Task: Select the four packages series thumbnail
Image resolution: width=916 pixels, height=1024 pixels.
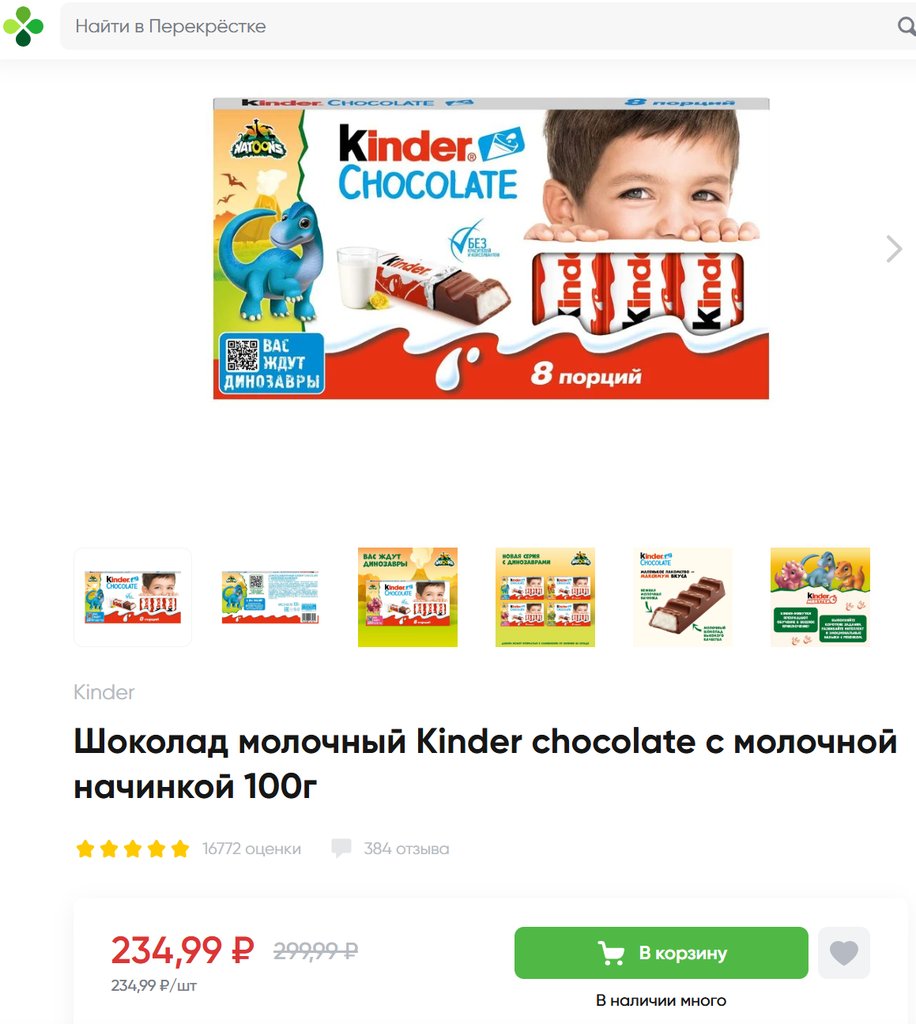Action: click(545, 597)
